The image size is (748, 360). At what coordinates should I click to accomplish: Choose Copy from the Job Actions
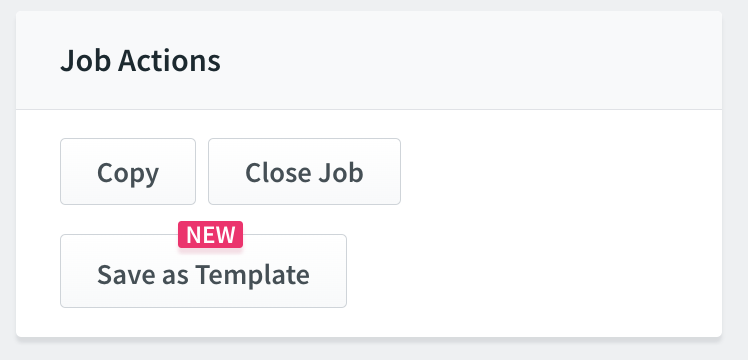pos(128,172)
